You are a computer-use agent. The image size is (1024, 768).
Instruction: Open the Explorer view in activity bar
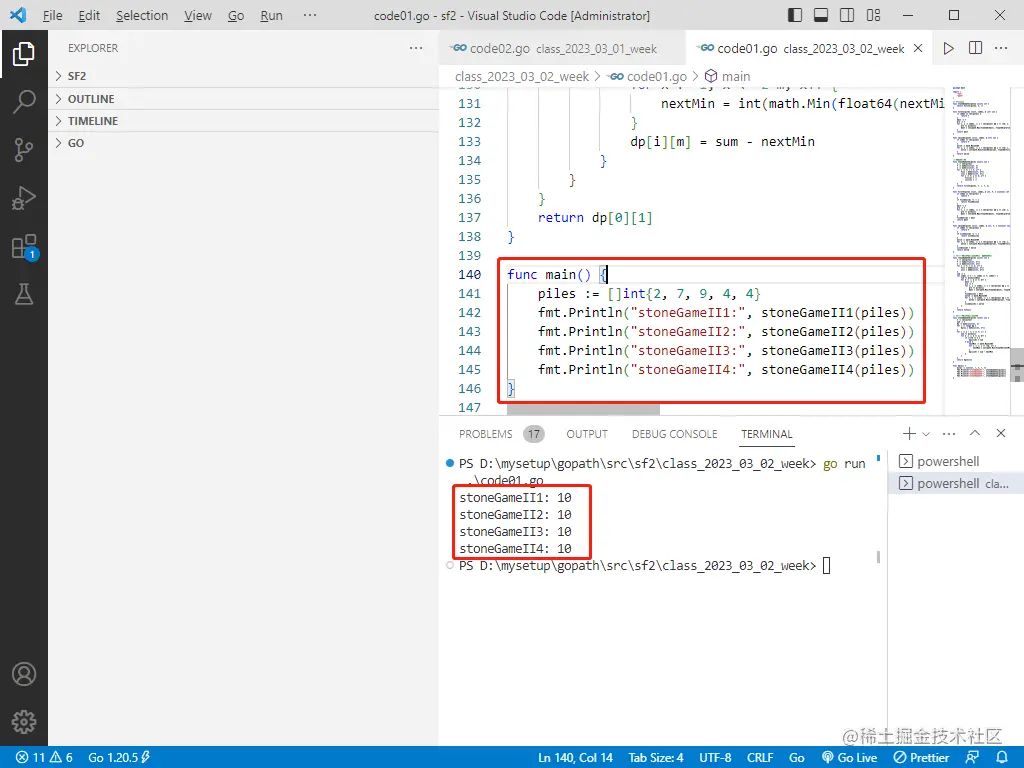point(24,54)
